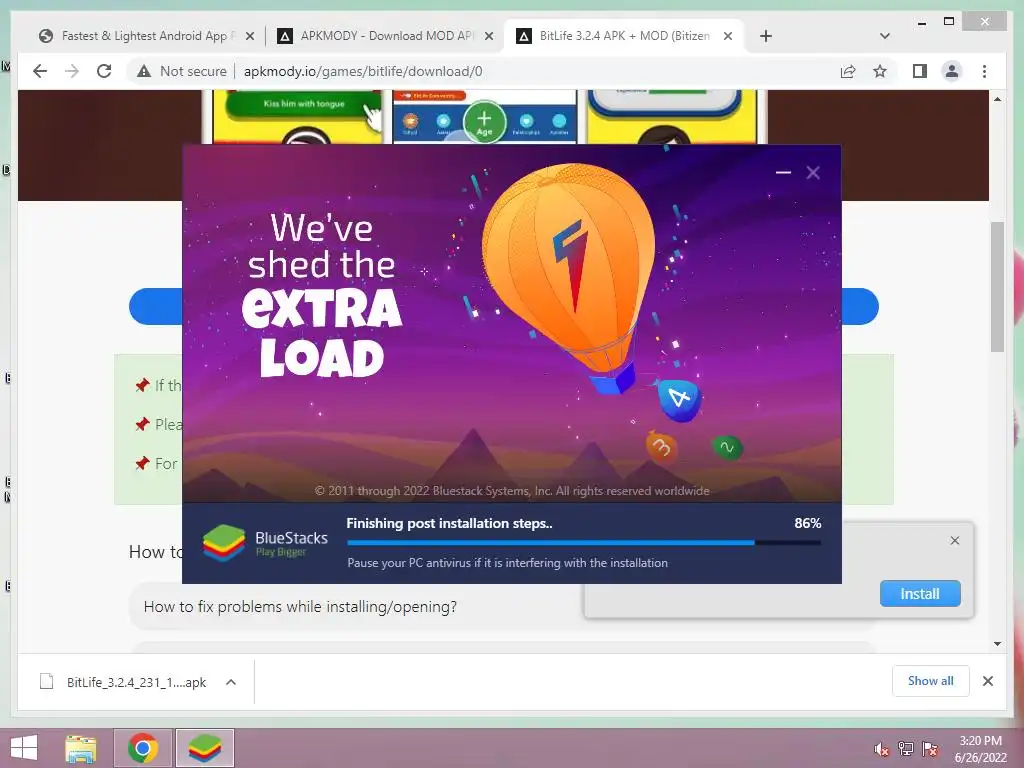Click the Chrome taskbar icon
Viewport: 1024px width, 768px height.
click(x=143, y=748)
